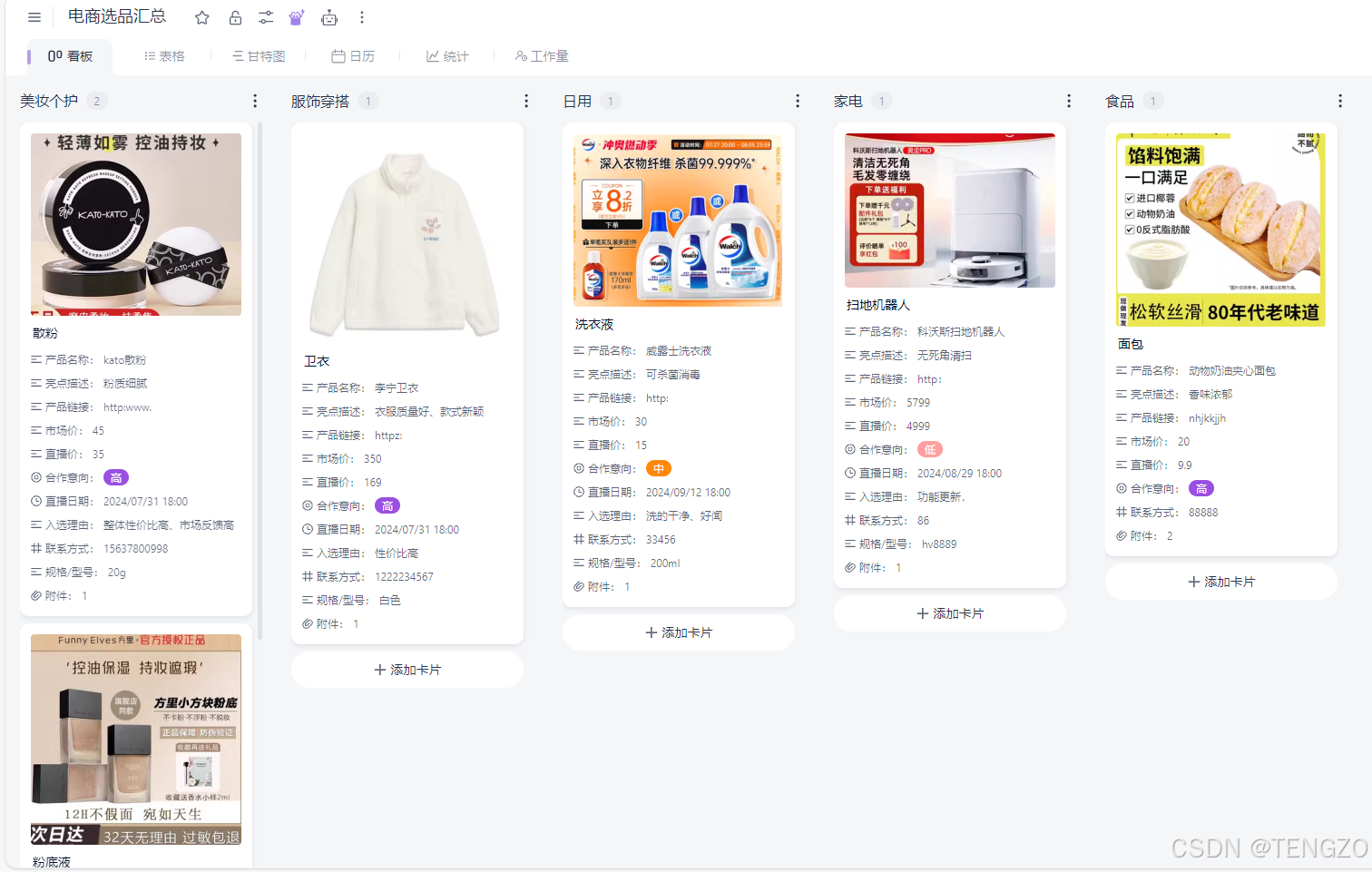This screenshot has height=872, width=1372.
Task: Click the 食品 column title
Action: pyautogui.click(x=1120, y=101)
